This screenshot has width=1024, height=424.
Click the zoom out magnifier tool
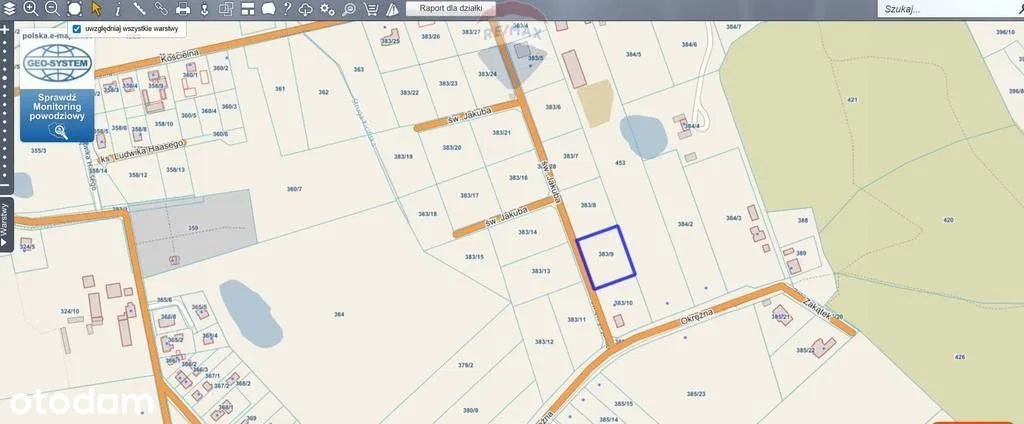tap(52, 8)
